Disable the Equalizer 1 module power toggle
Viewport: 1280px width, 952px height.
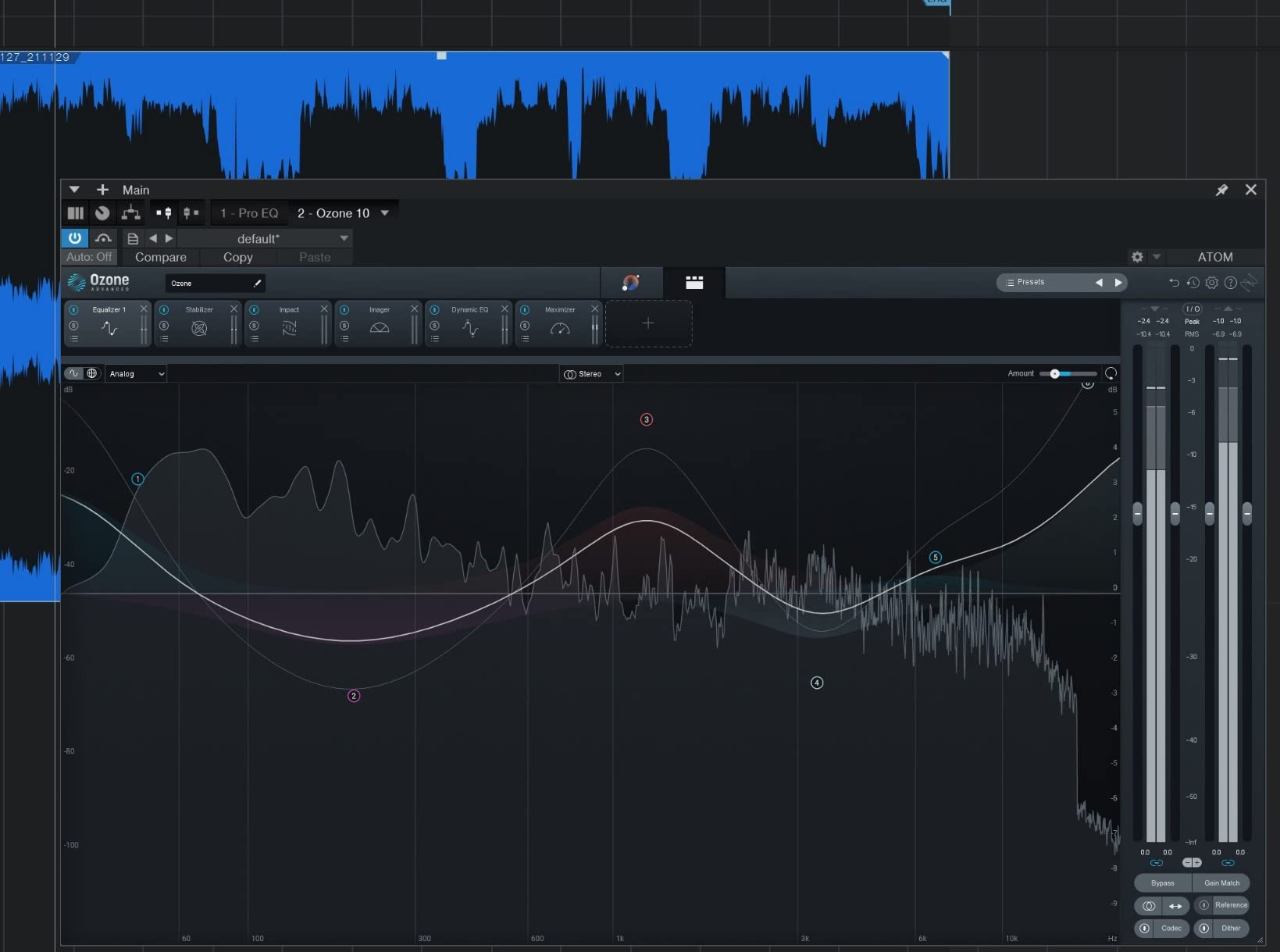73,310
